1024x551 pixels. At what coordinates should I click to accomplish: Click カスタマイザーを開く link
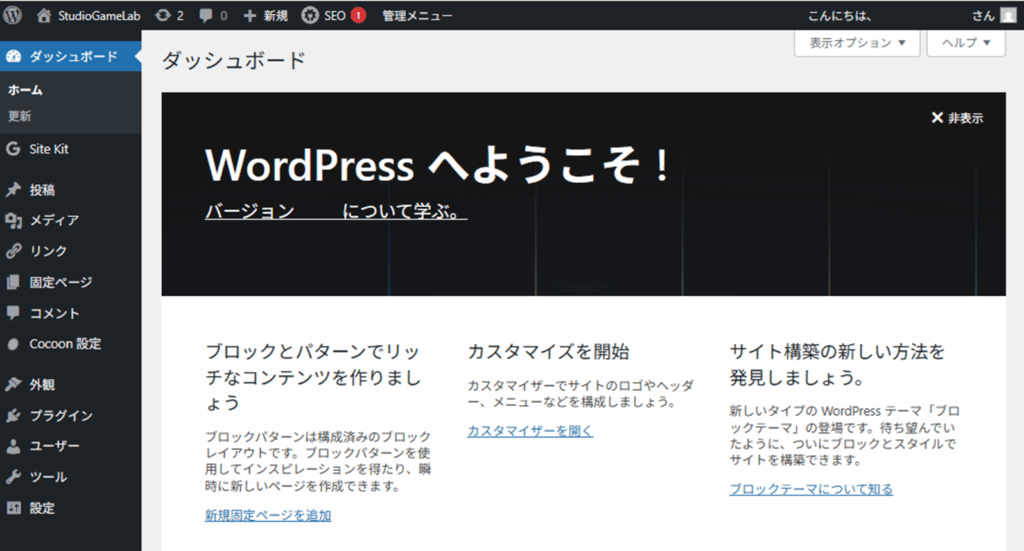[530, 431]
